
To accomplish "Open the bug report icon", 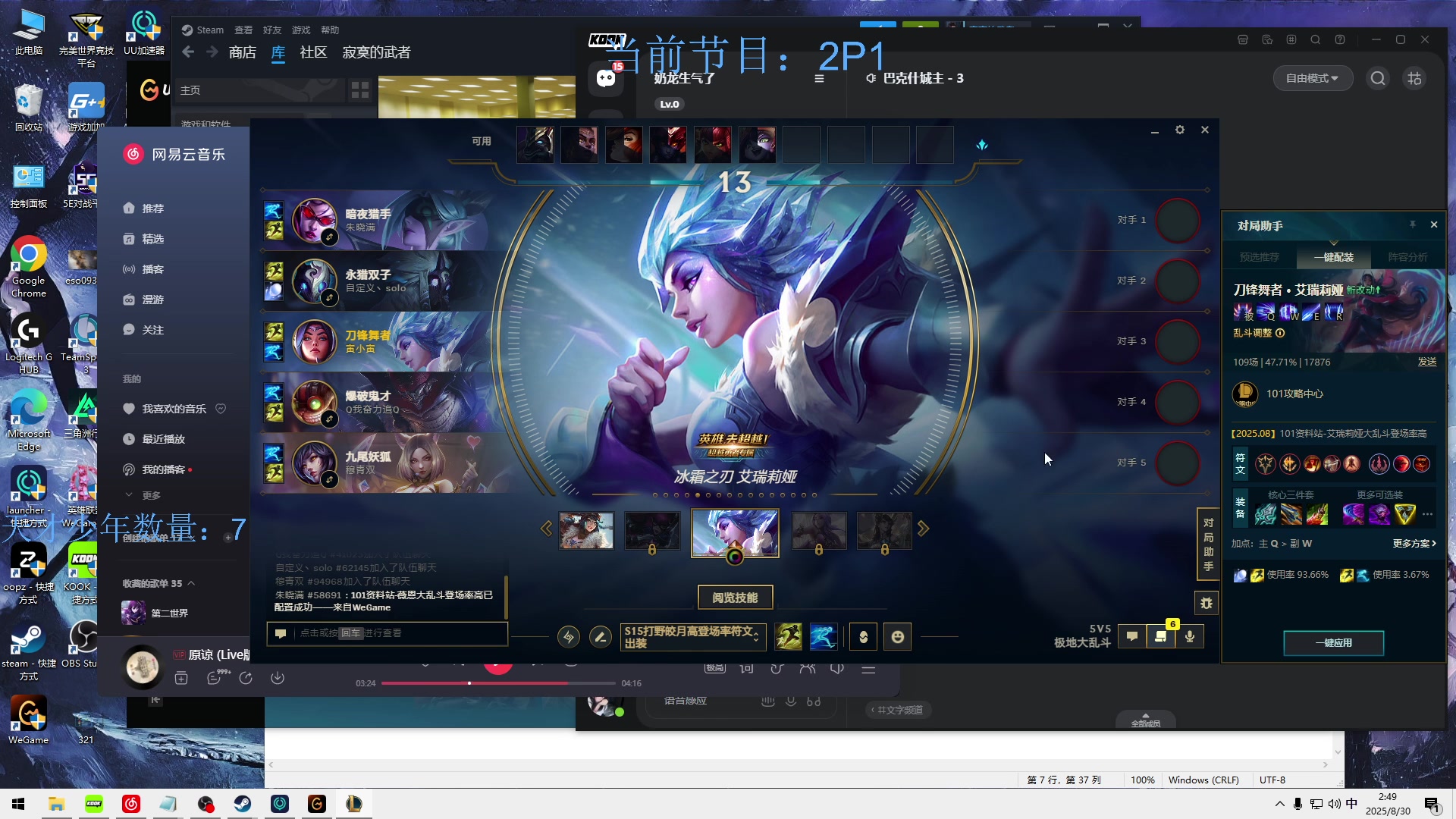I will 1207,604.
